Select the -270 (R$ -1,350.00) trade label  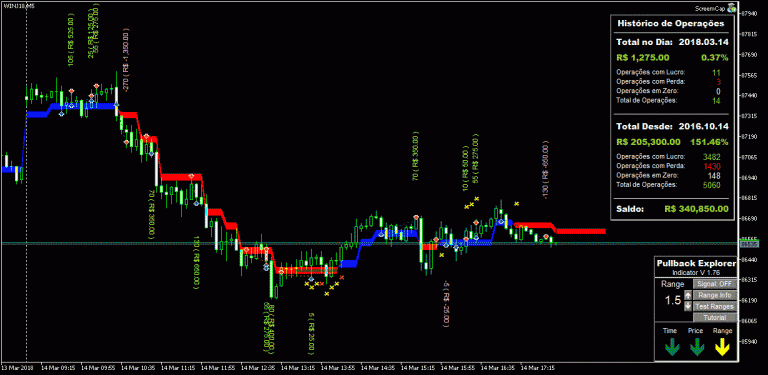[x=126, y=59]
